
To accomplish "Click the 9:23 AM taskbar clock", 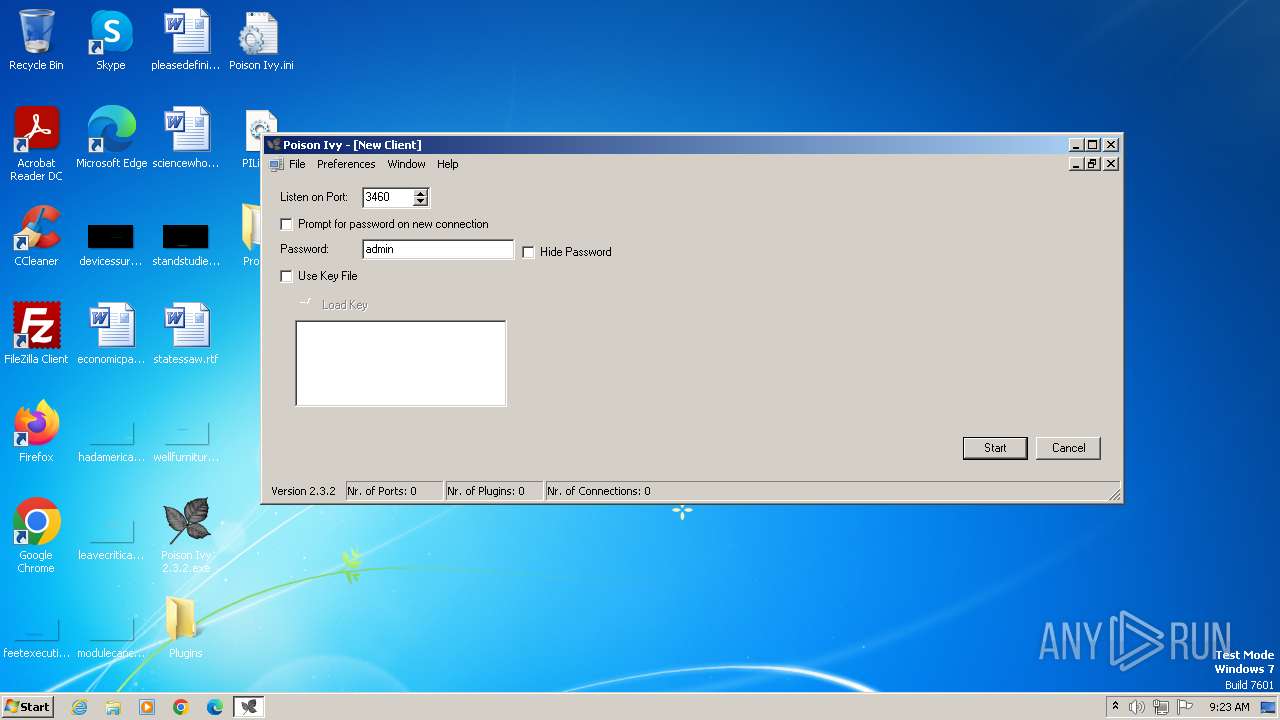I will 1229,707.
